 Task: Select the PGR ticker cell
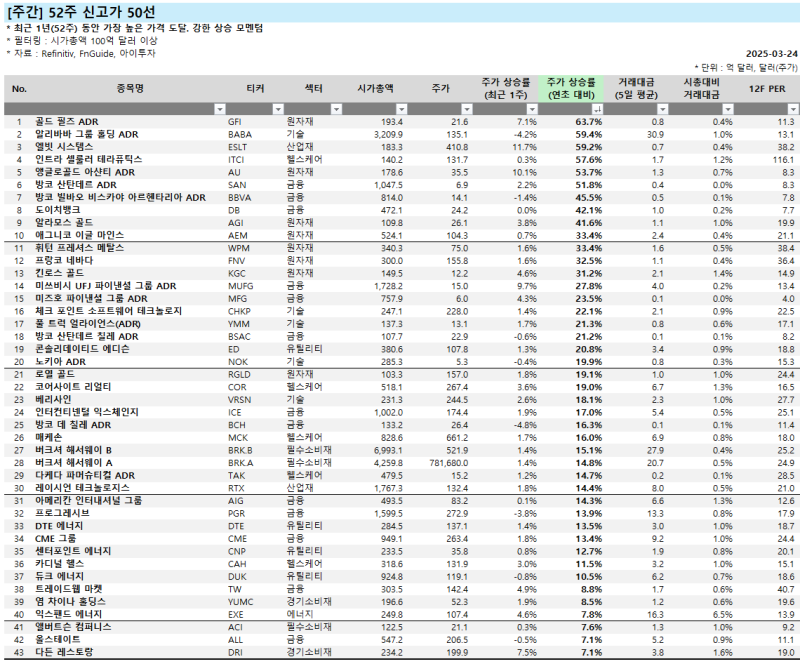pyautogui.click(x=236, y=514)
